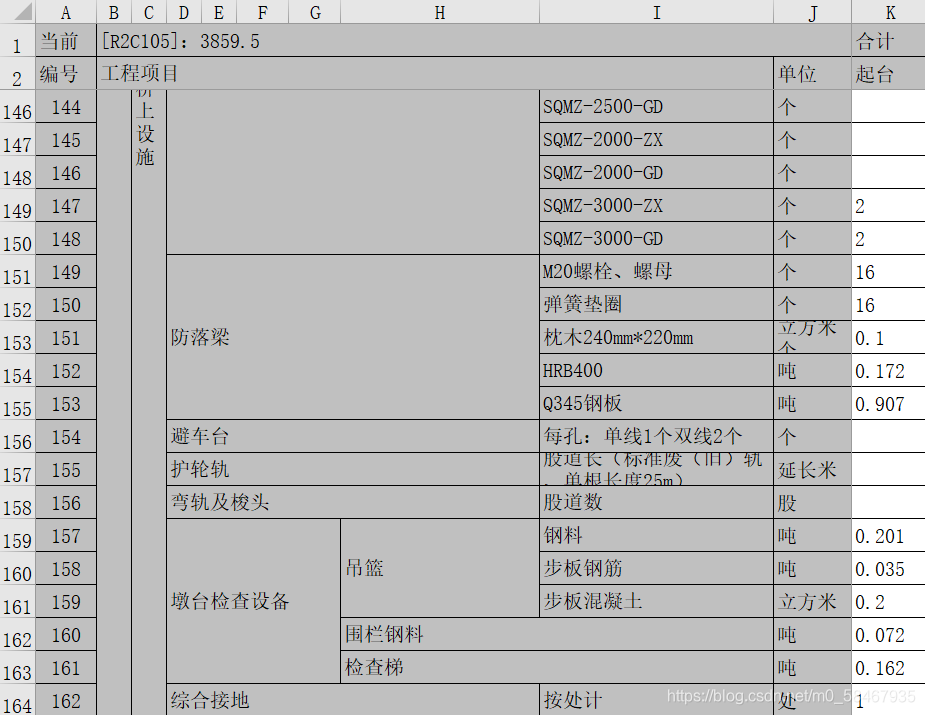Click the SQMZ-3000-ZX cell
The width and height of the screenshot is (925, 715).
[x=657, y=206]
